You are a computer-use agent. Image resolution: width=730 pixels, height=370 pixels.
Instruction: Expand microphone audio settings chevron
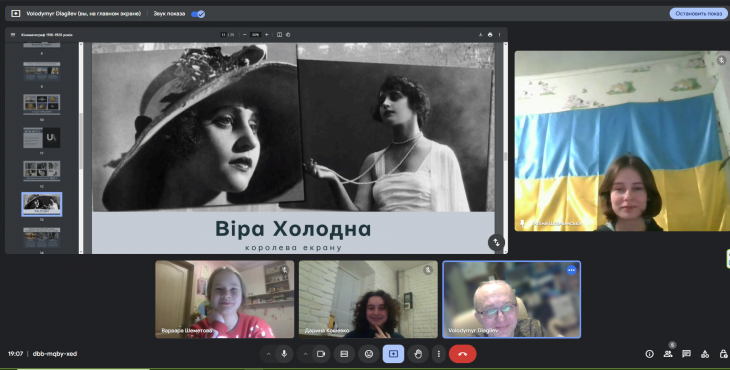[x=268, y=354]
